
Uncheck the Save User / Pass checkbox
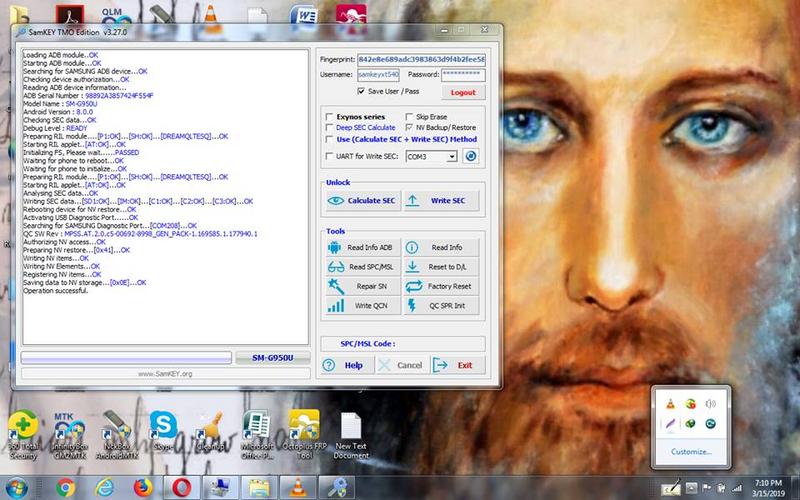click(x=361, y=91)
